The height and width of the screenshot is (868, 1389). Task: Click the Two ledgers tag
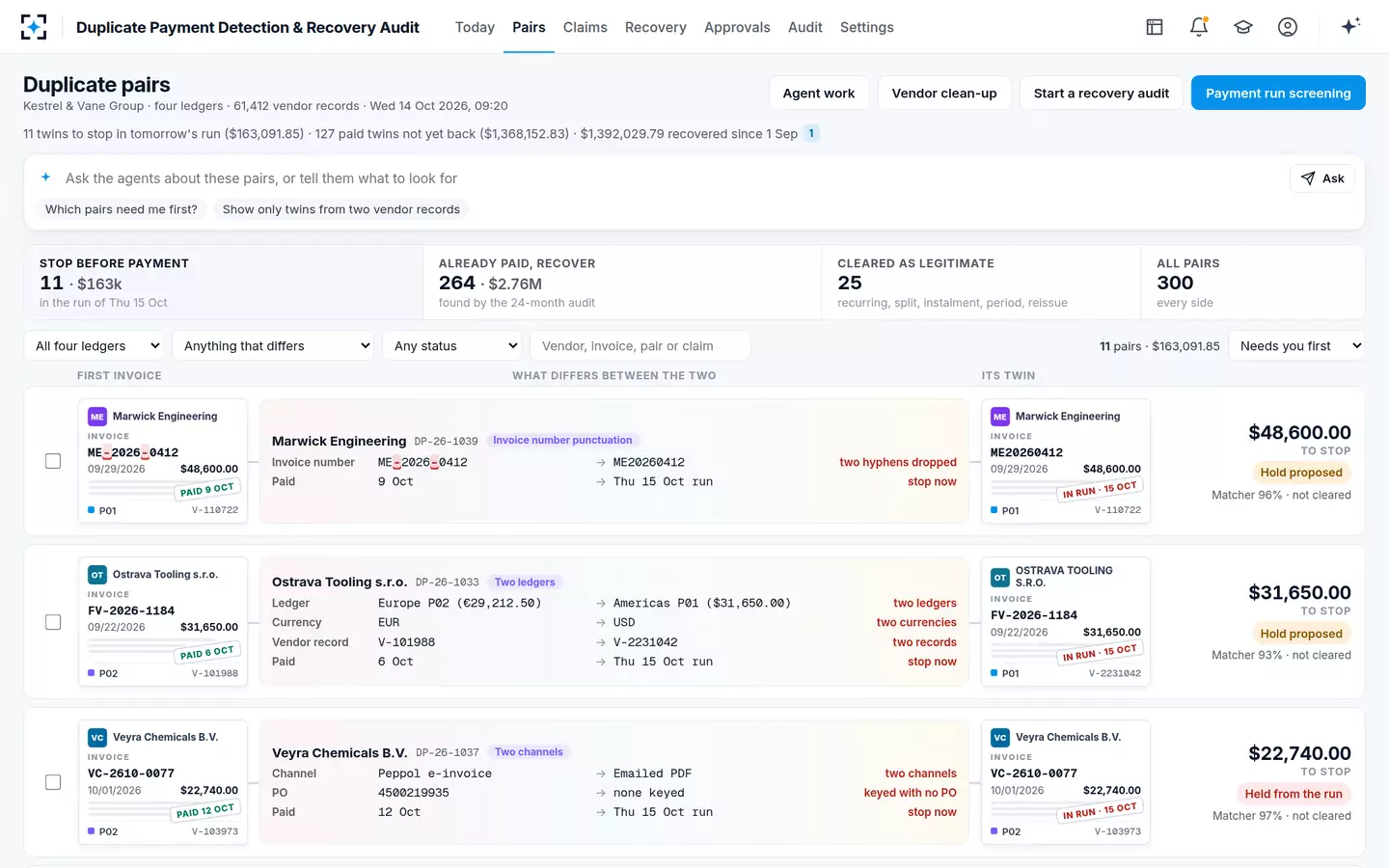525,582
